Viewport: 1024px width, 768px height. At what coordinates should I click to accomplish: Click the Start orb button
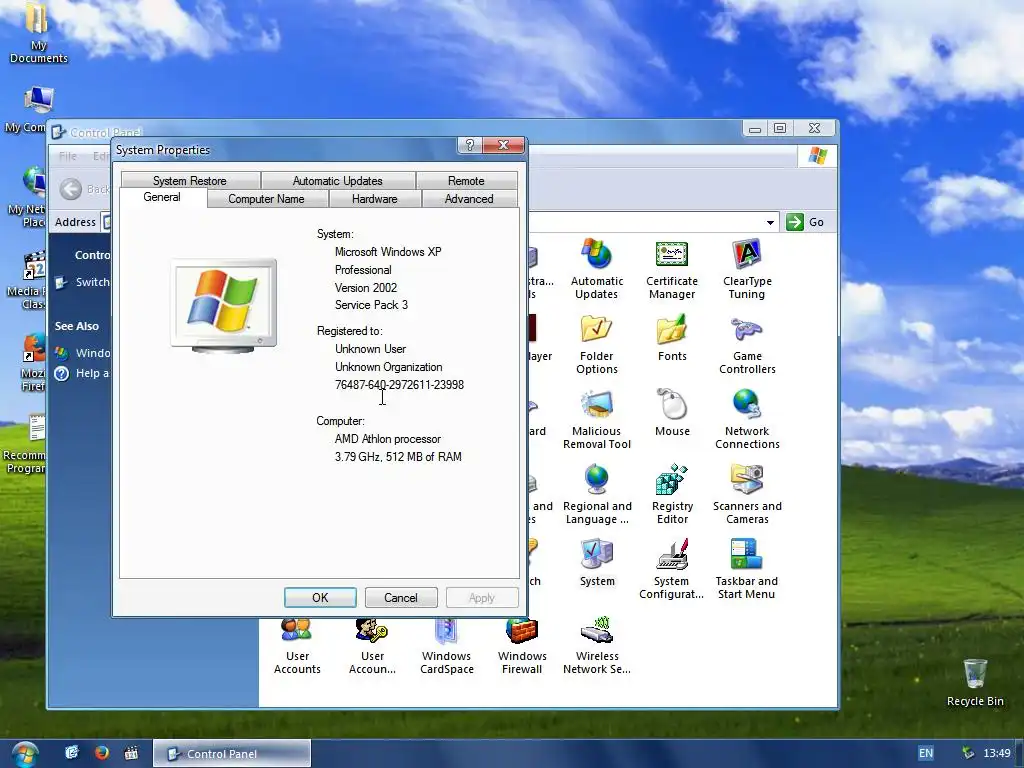coord(24,754)
